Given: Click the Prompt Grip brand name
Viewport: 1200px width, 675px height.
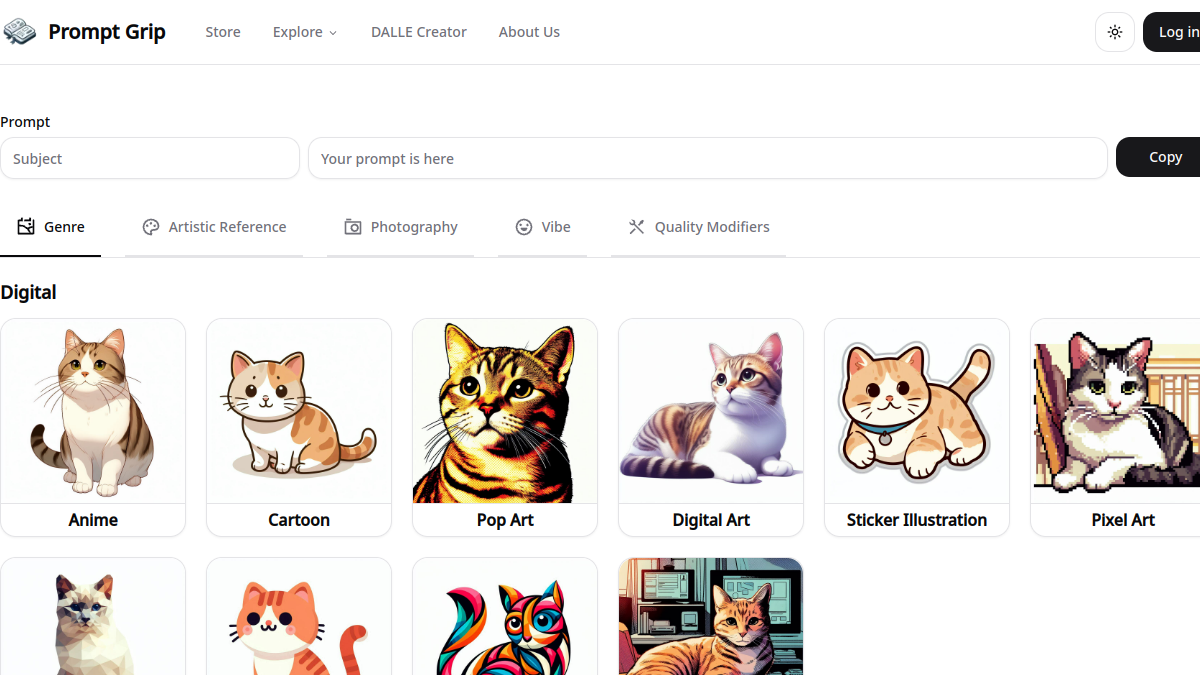Looking at the screenshot, I should tap(107, 32).
